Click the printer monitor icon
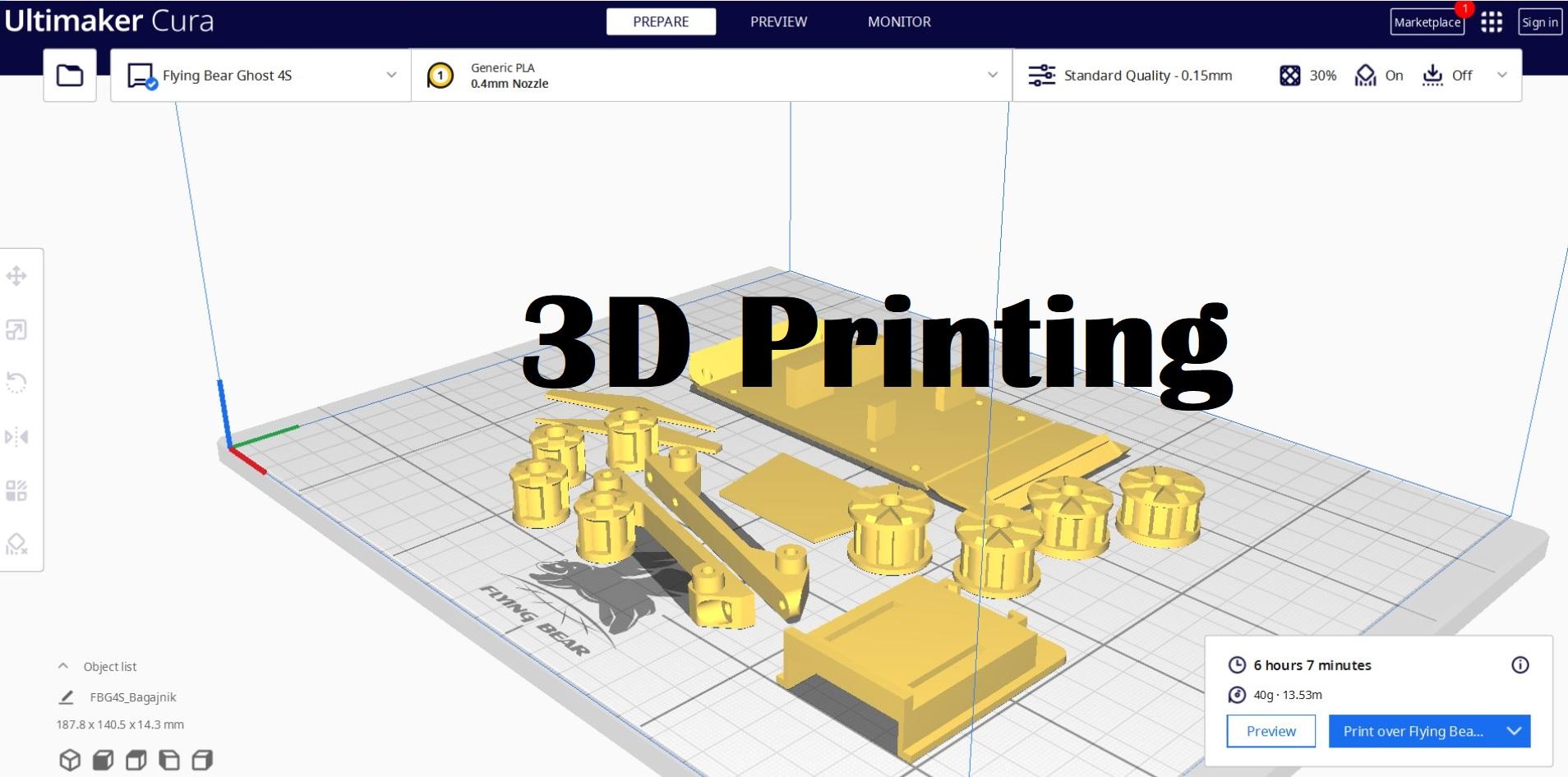Screen dimensions: 1568x777 141,76
